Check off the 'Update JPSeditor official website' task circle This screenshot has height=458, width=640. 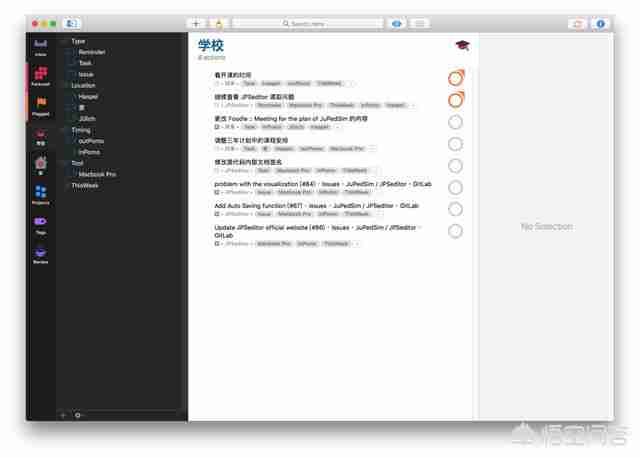click(455, 231)
